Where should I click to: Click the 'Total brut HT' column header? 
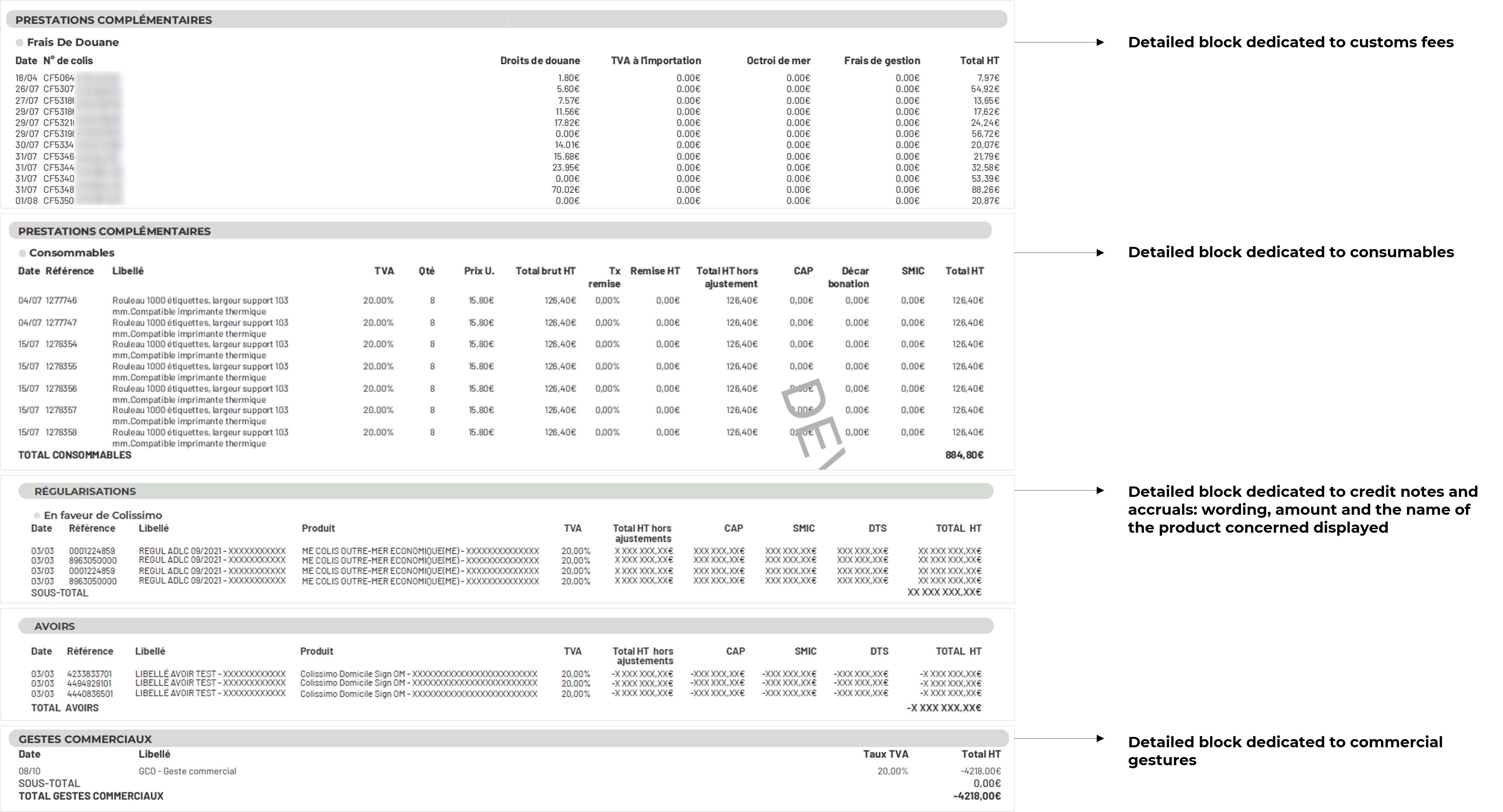(546, 271)
